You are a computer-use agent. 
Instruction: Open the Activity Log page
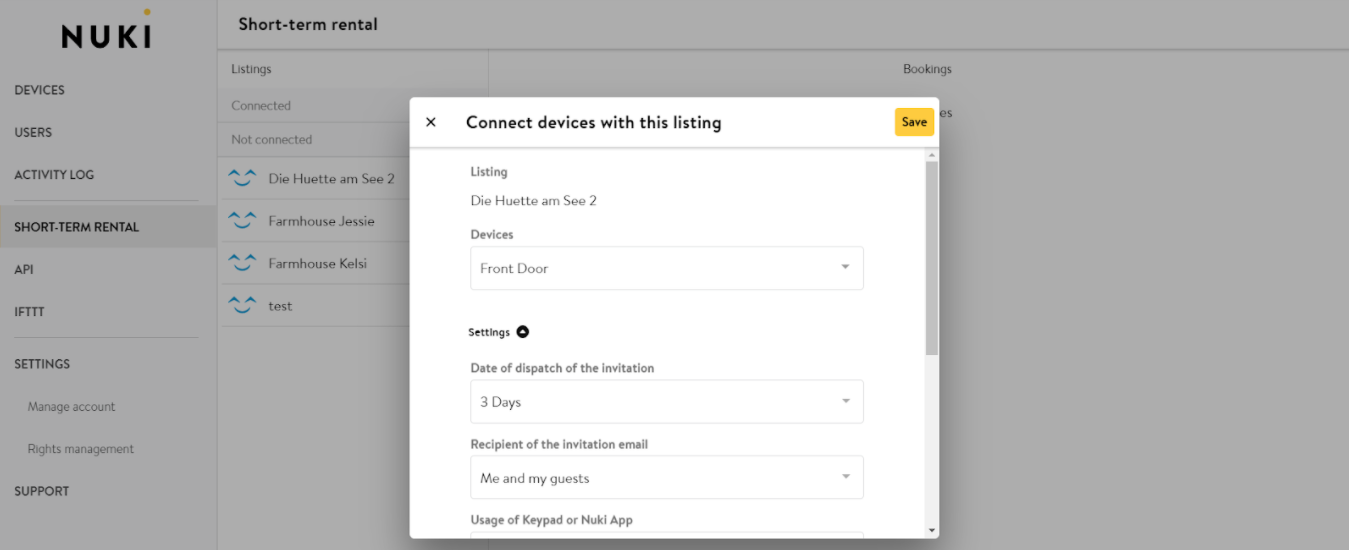click(x=54, y=175)
